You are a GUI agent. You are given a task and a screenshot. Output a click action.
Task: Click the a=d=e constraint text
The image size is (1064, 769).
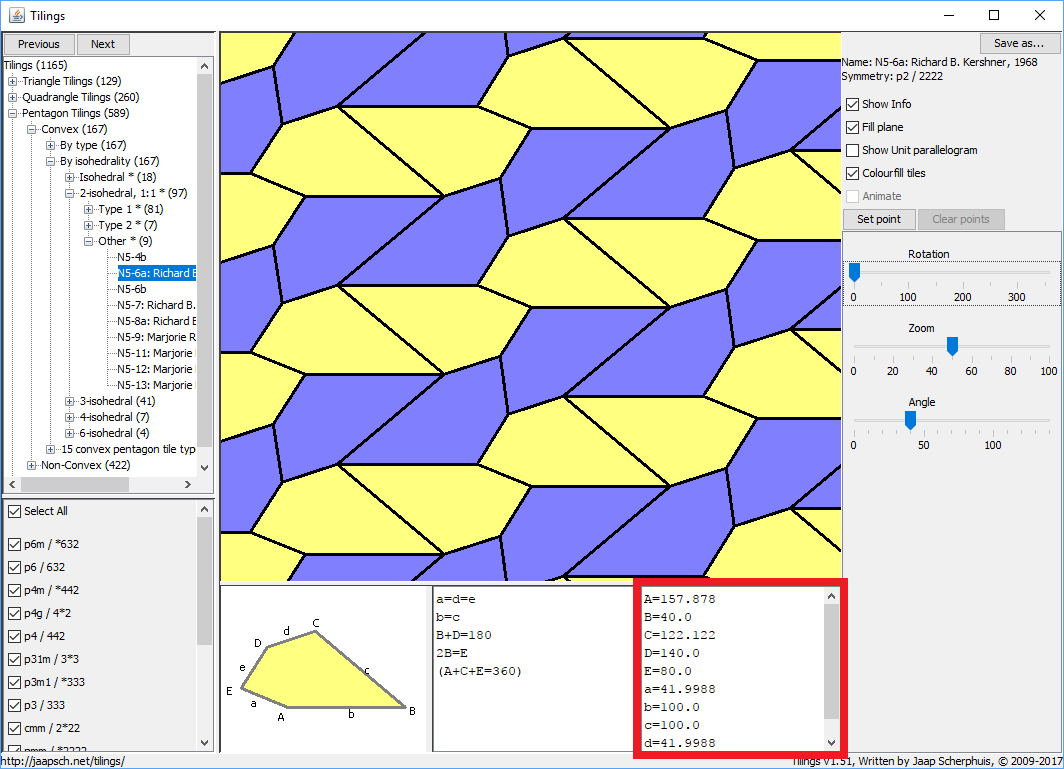456,599
